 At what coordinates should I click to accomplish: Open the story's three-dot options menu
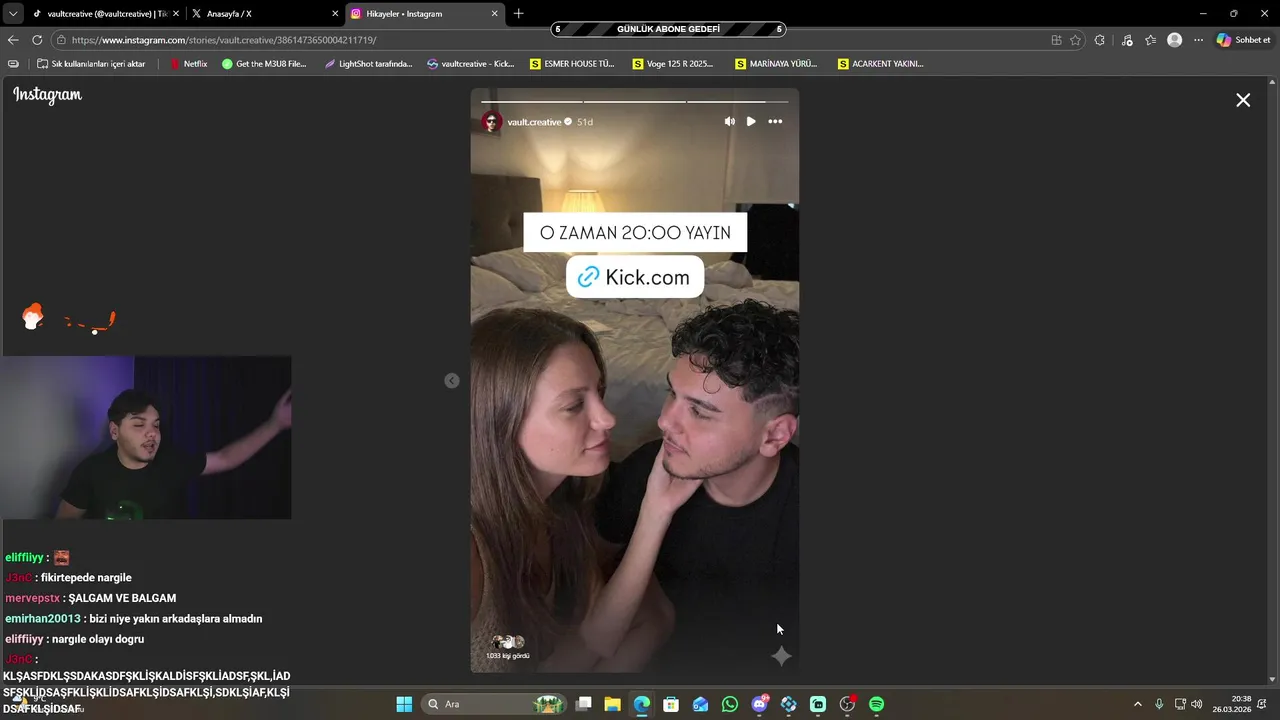pos(775,121)
